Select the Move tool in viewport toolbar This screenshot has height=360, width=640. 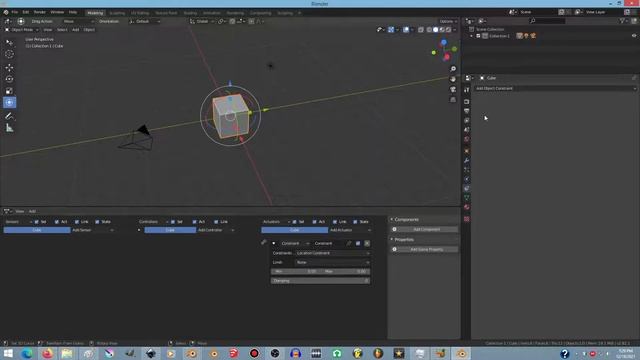9,67
